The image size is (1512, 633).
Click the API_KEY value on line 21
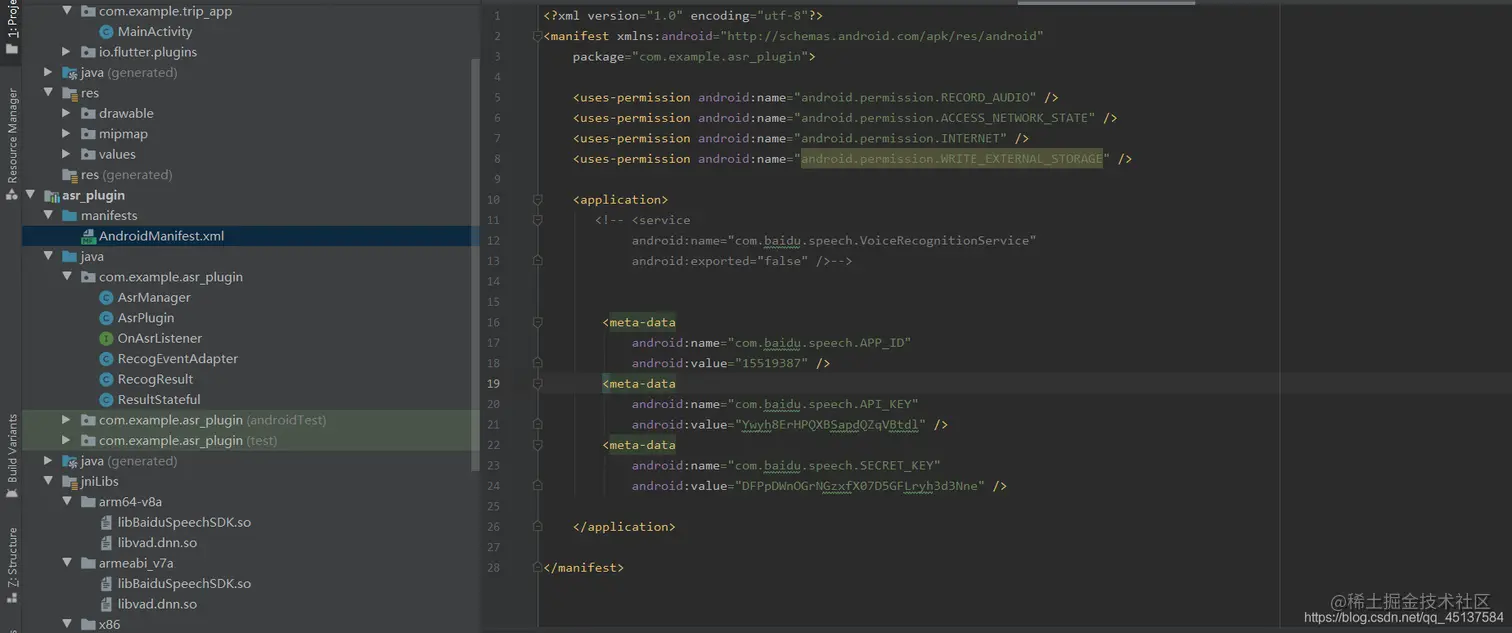[x=830, y=424]
